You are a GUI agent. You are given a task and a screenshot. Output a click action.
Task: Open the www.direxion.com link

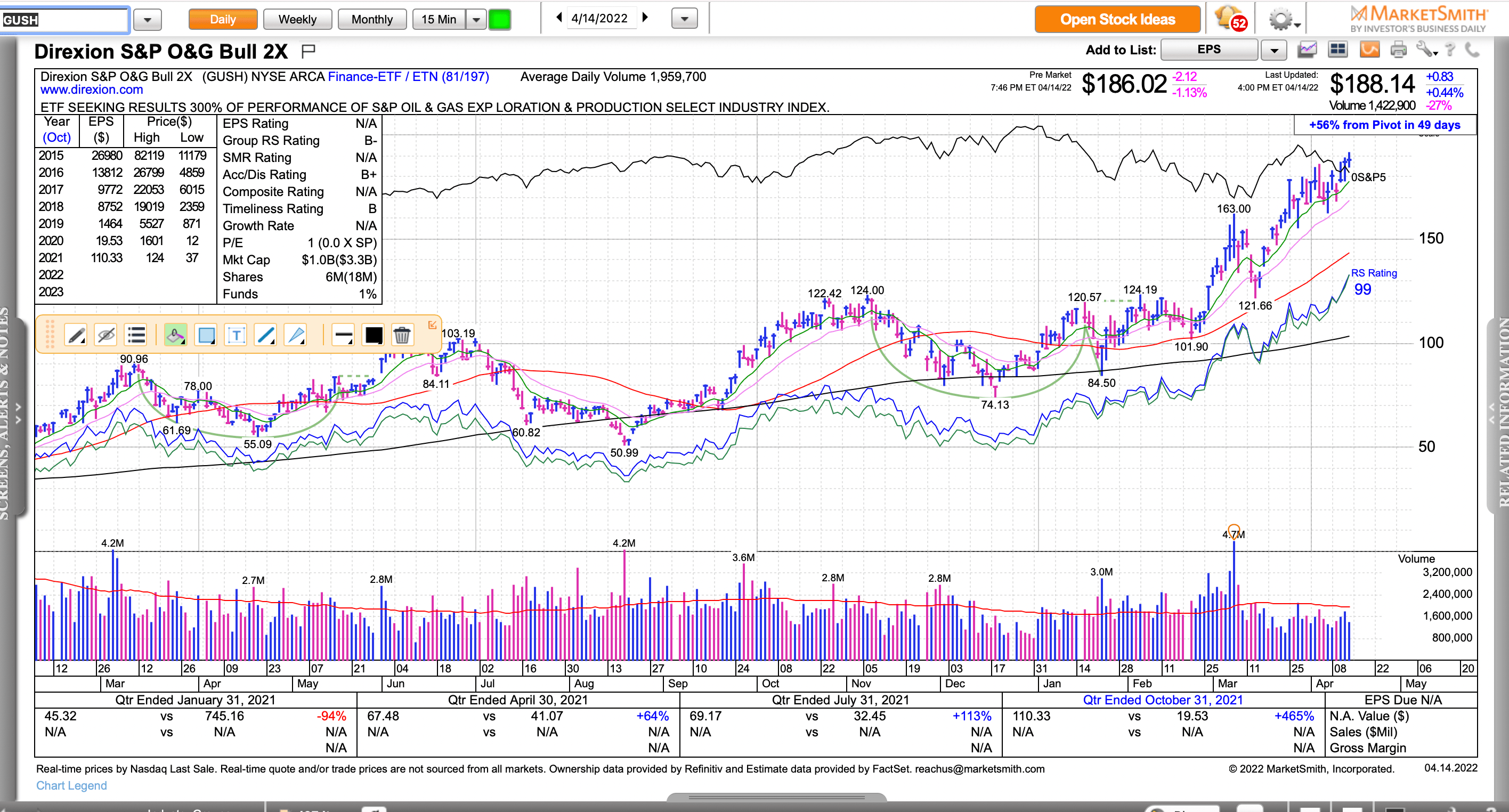[x=92, y=90]
